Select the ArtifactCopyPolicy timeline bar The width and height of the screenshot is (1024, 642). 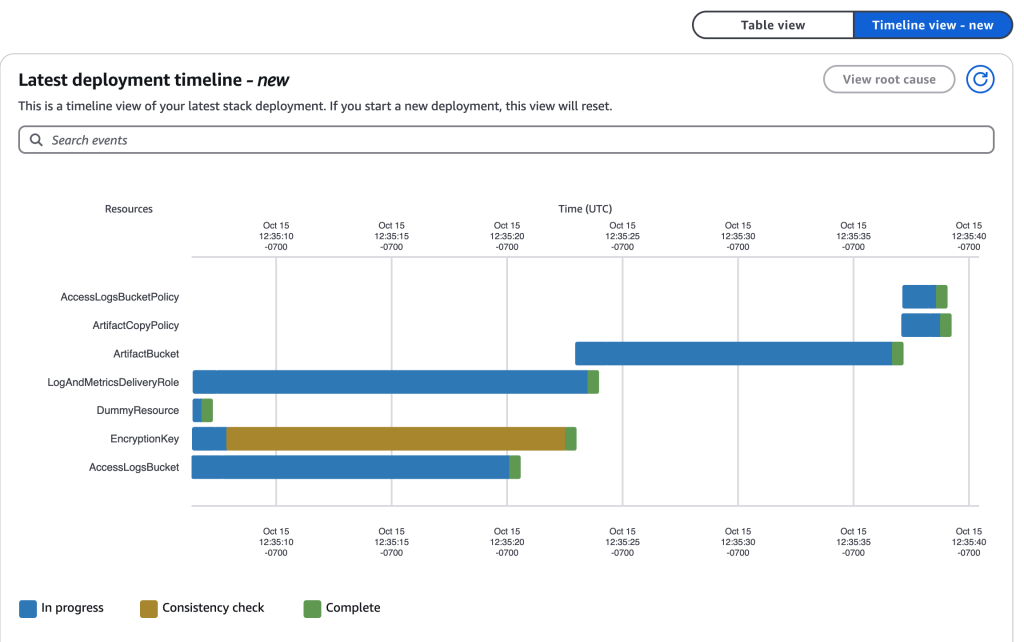point(920,324)
